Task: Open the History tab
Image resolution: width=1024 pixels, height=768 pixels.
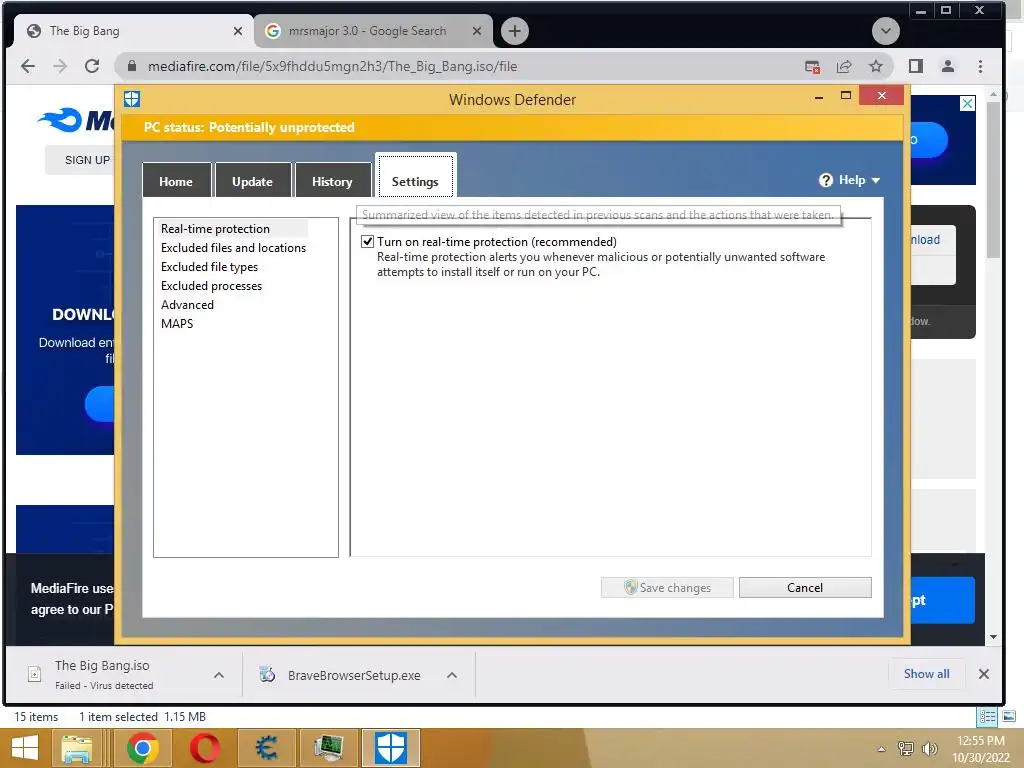Action: tap(332, 181)
